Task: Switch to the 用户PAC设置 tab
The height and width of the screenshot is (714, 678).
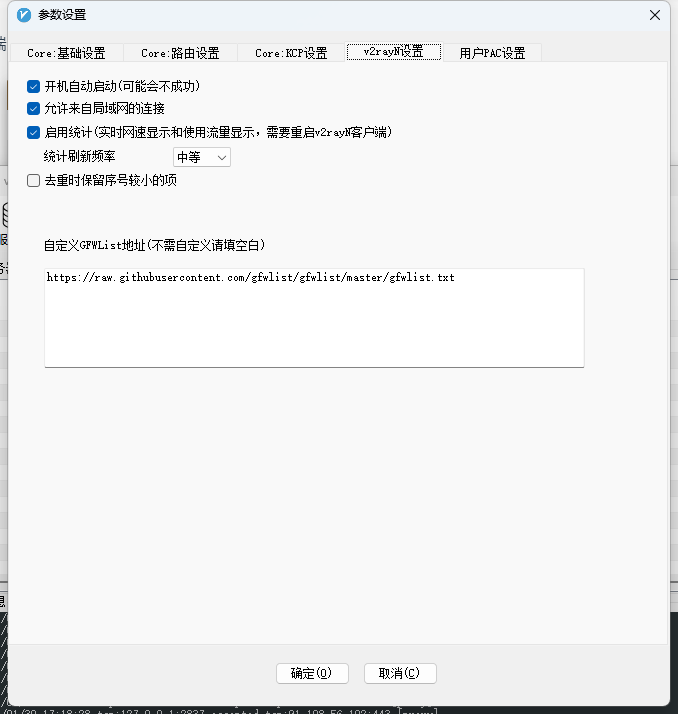Action: [x=492, y=53]
